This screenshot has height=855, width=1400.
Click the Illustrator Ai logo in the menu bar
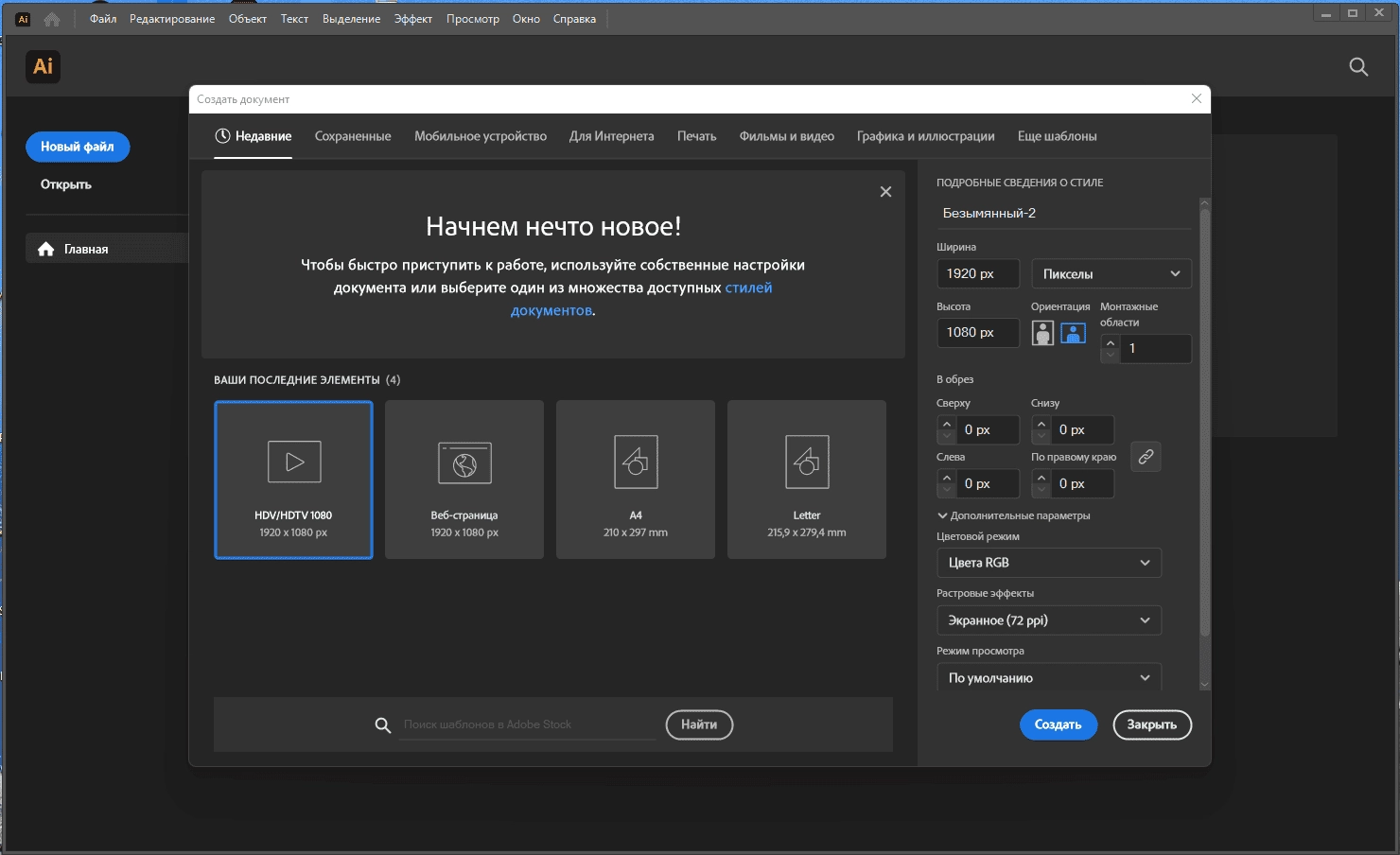click(x=24, y=19)
